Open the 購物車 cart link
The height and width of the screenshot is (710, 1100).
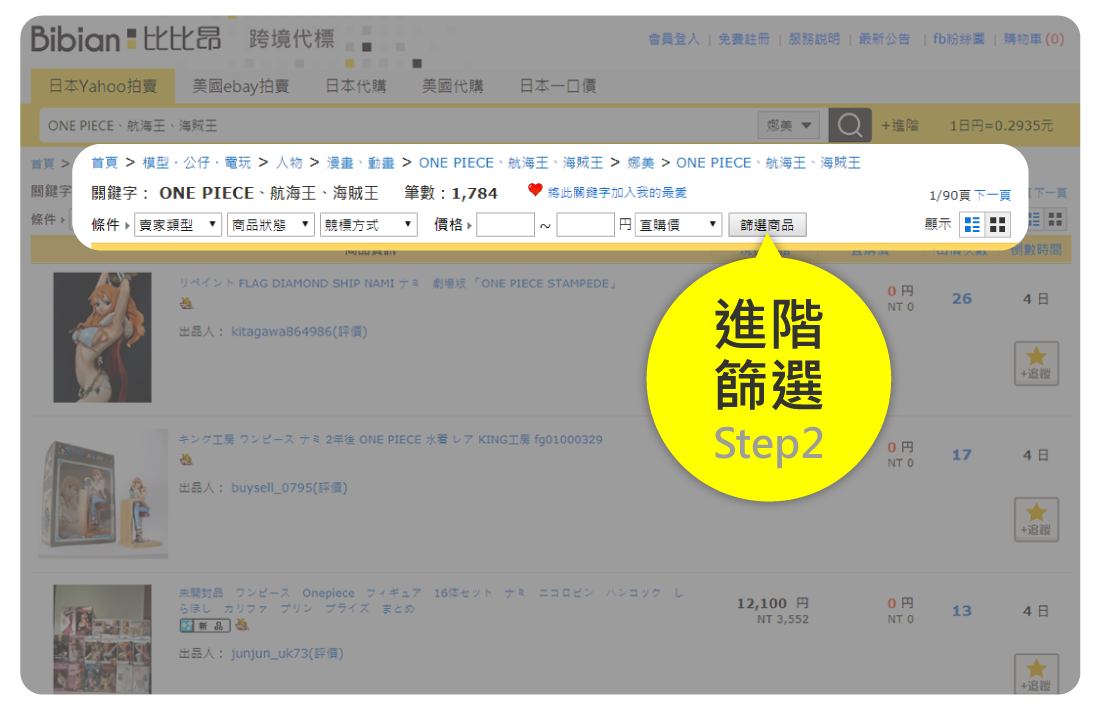click(1033, 39)
